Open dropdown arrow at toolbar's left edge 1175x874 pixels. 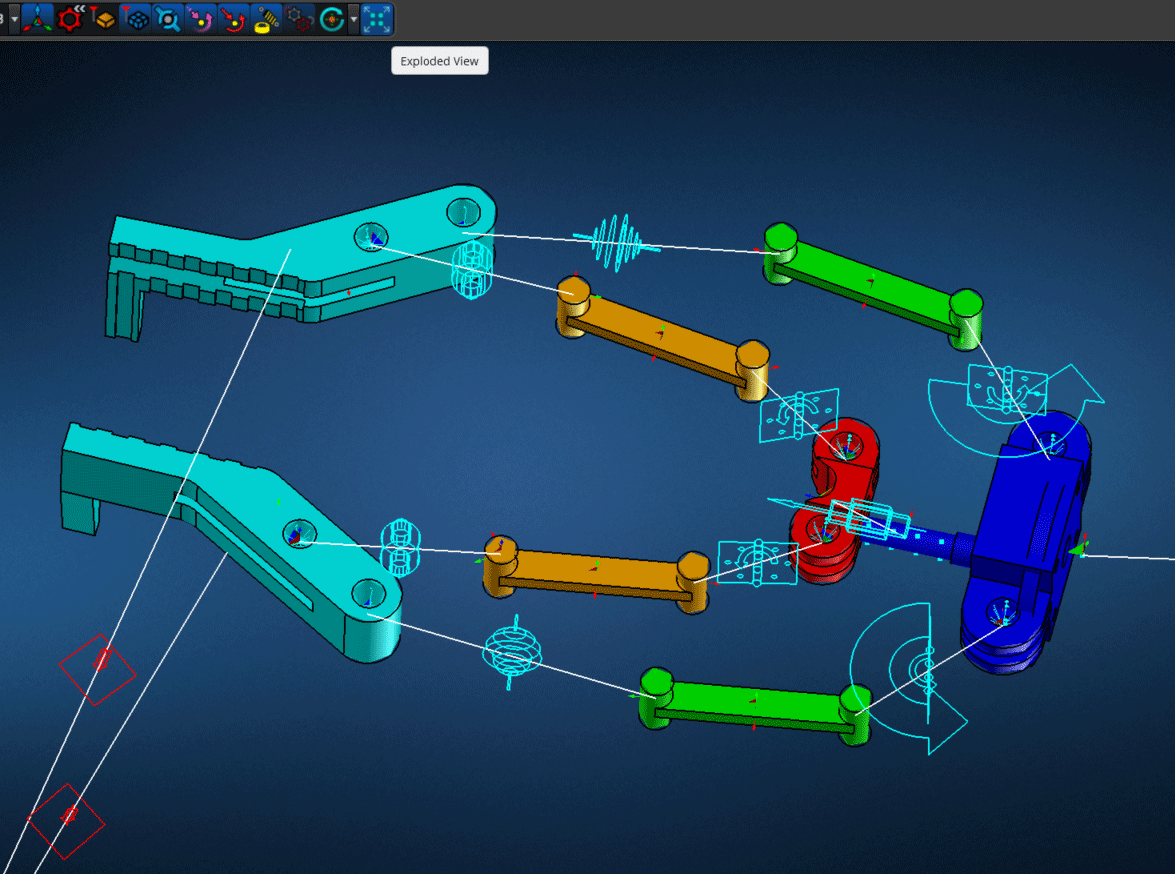(14, 18)
